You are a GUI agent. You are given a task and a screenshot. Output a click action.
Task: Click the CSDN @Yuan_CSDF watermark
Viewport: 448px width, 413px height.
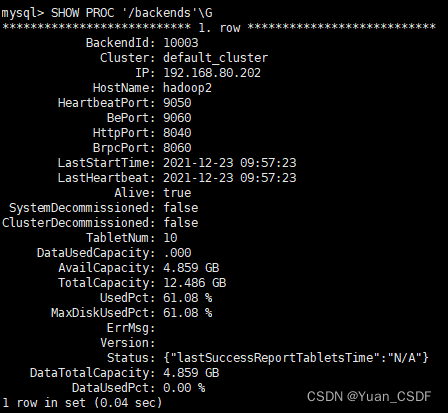pos(369,396)
